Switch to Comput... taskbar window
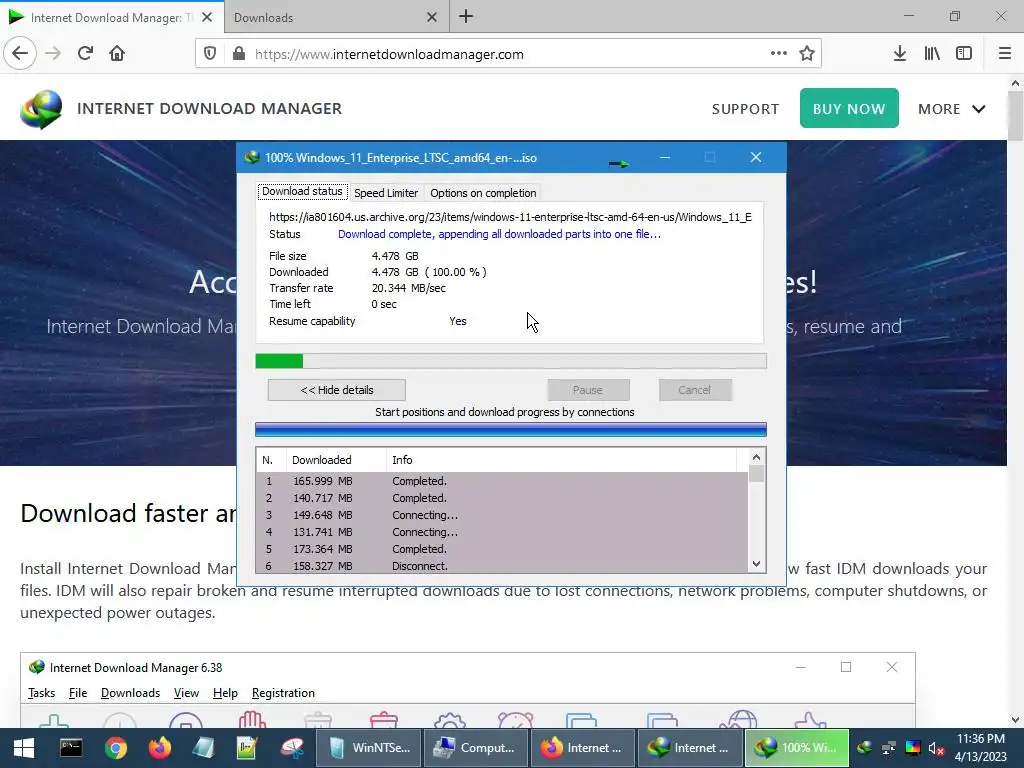 click(x=475, y=748)
